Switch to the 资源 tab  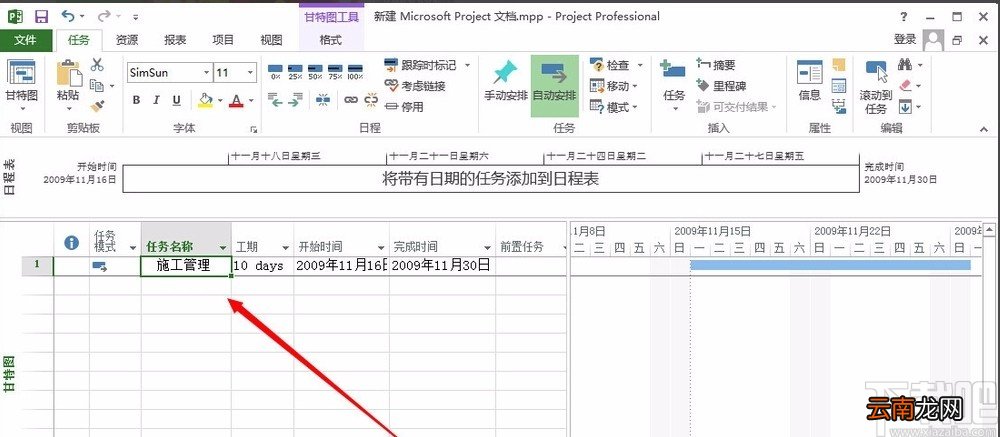[x=127, y=40]
